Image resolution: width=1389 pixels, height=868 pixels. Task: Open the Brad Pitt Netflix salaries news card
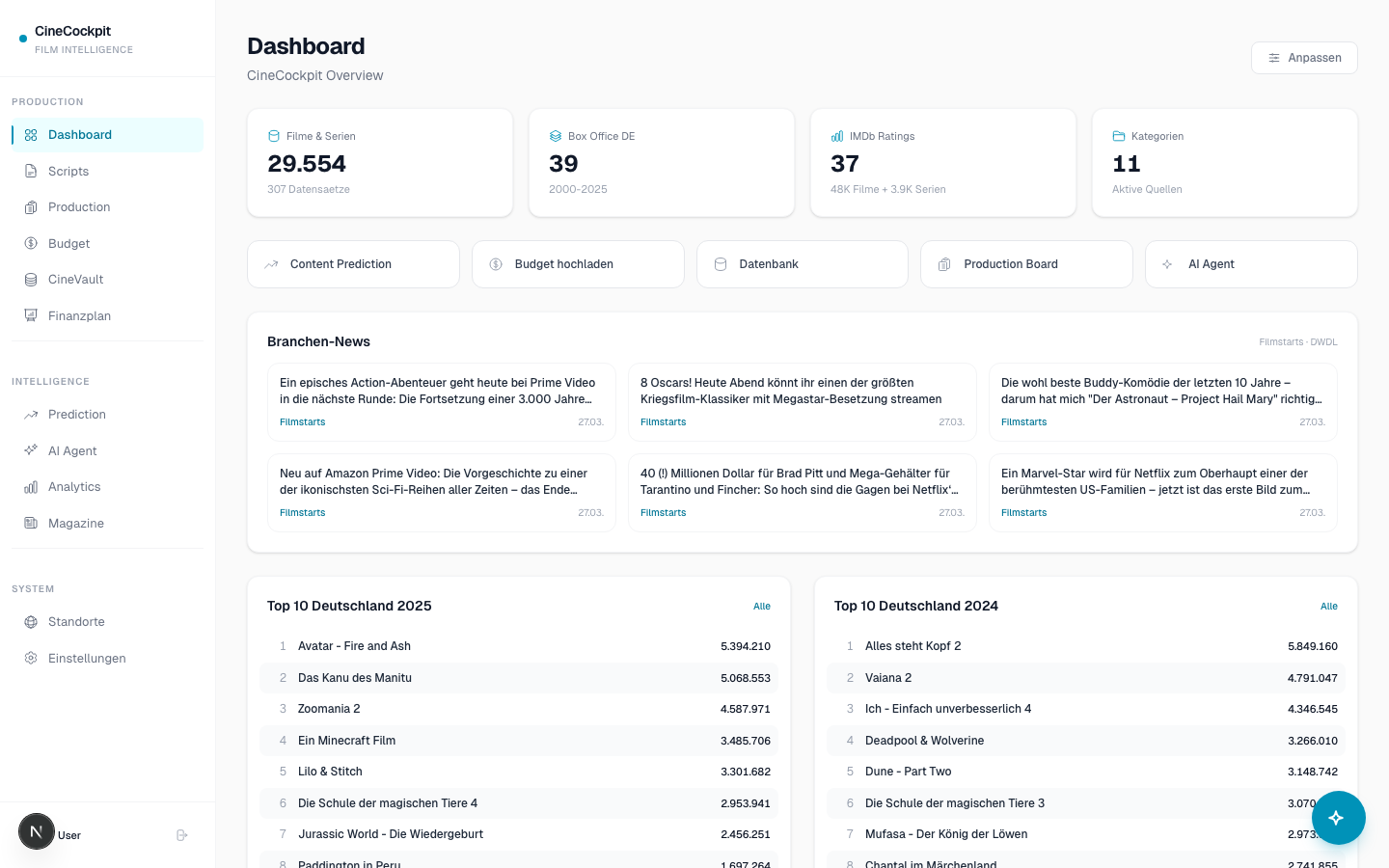[x=803, y=493]
